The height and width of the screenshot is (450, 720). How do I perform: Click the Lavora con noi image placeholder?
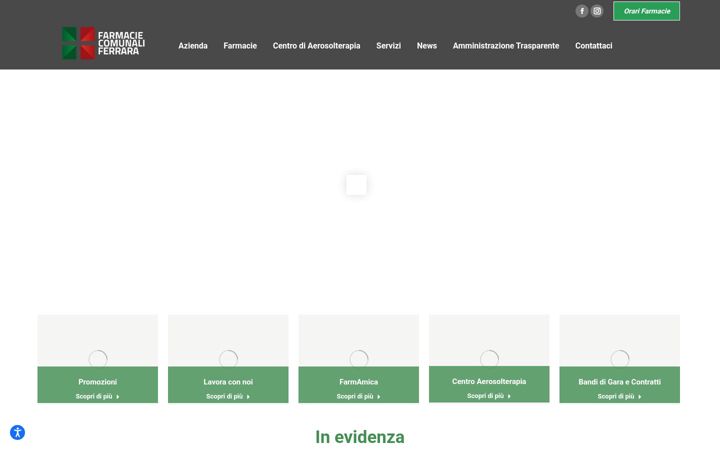point(228,340)
